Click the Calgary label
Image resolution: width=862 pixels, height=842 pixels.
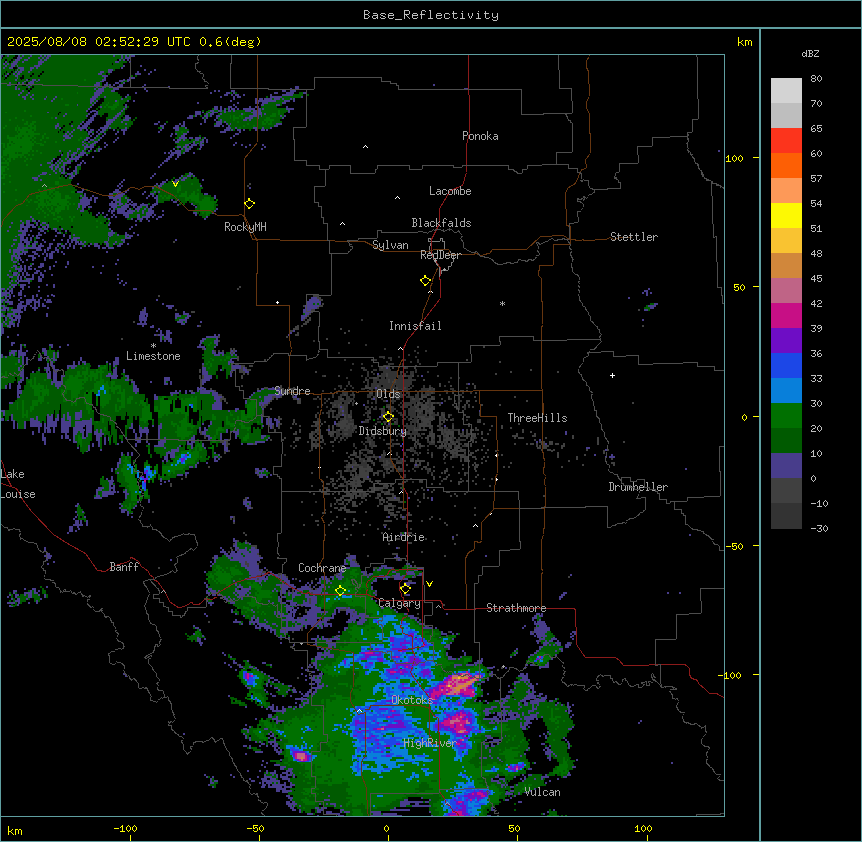click(x=400, y=603)
